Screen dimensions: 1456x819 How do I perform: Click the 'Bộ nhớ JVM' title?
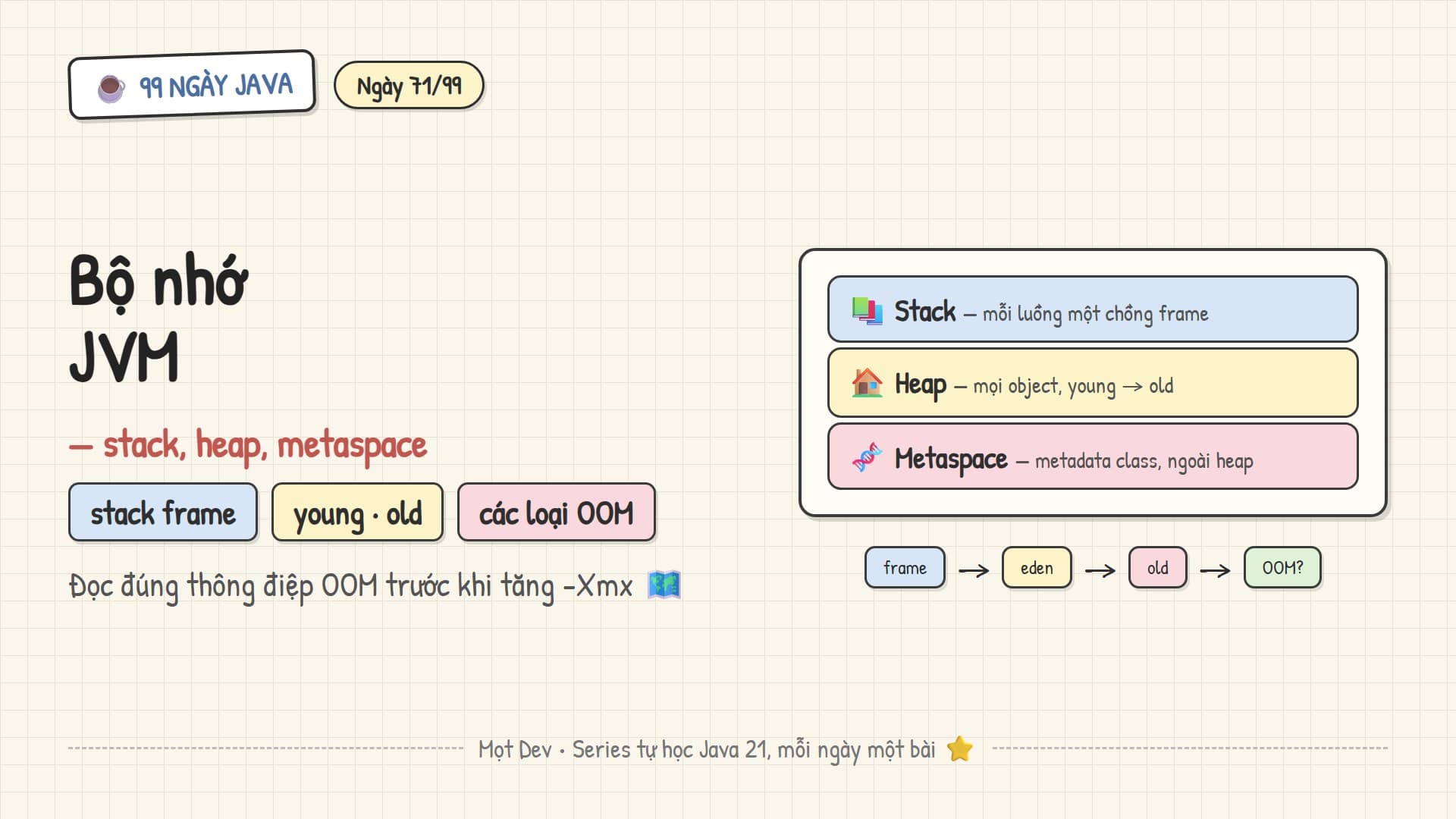click(158, 318)
